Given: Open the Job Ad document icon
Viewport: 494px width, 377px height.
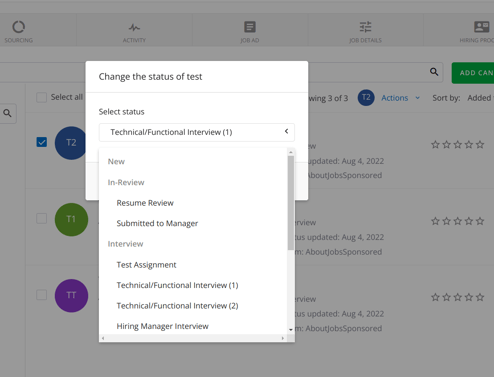Looking at the screenshot, I should 250,27.
